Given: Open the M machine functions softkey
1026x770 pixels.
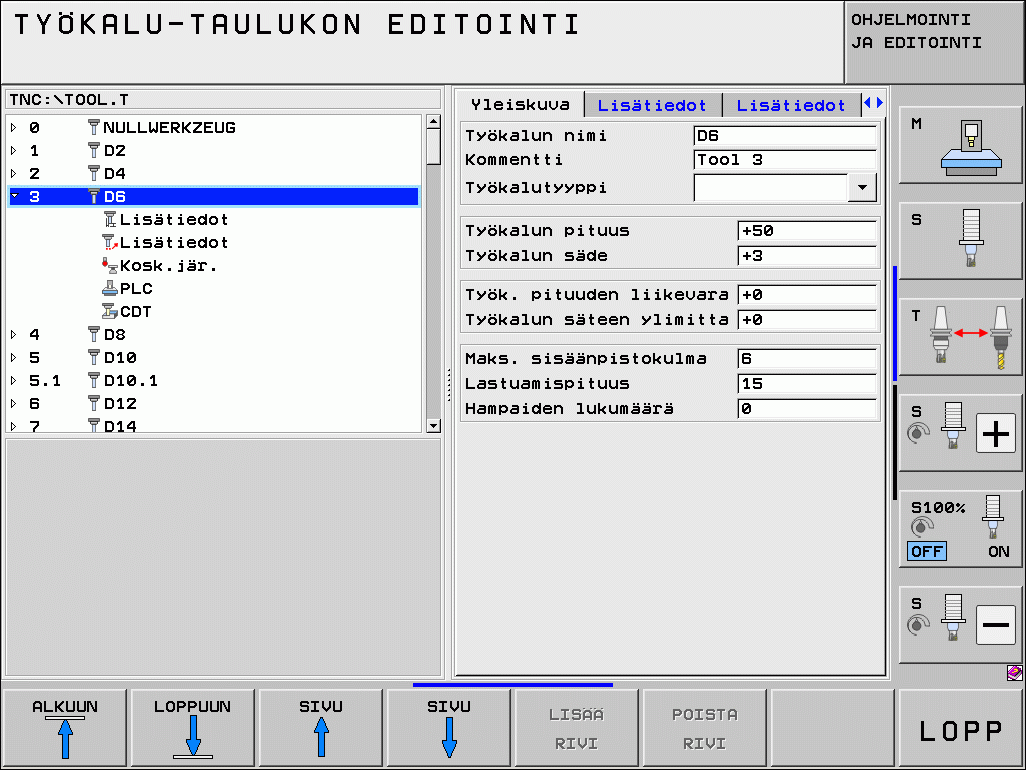Looking at the screenshot, I should (960, 145).
